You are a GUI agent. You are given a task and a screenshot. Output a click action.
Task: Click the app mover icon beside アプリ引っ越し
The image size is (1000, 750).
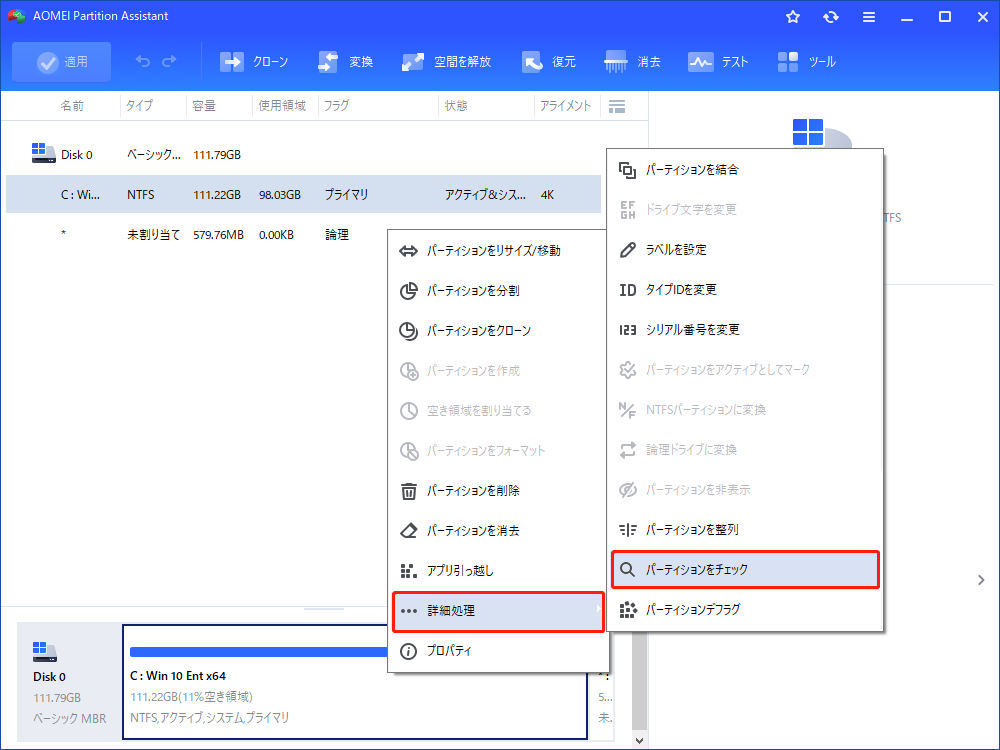click(408, 571)
